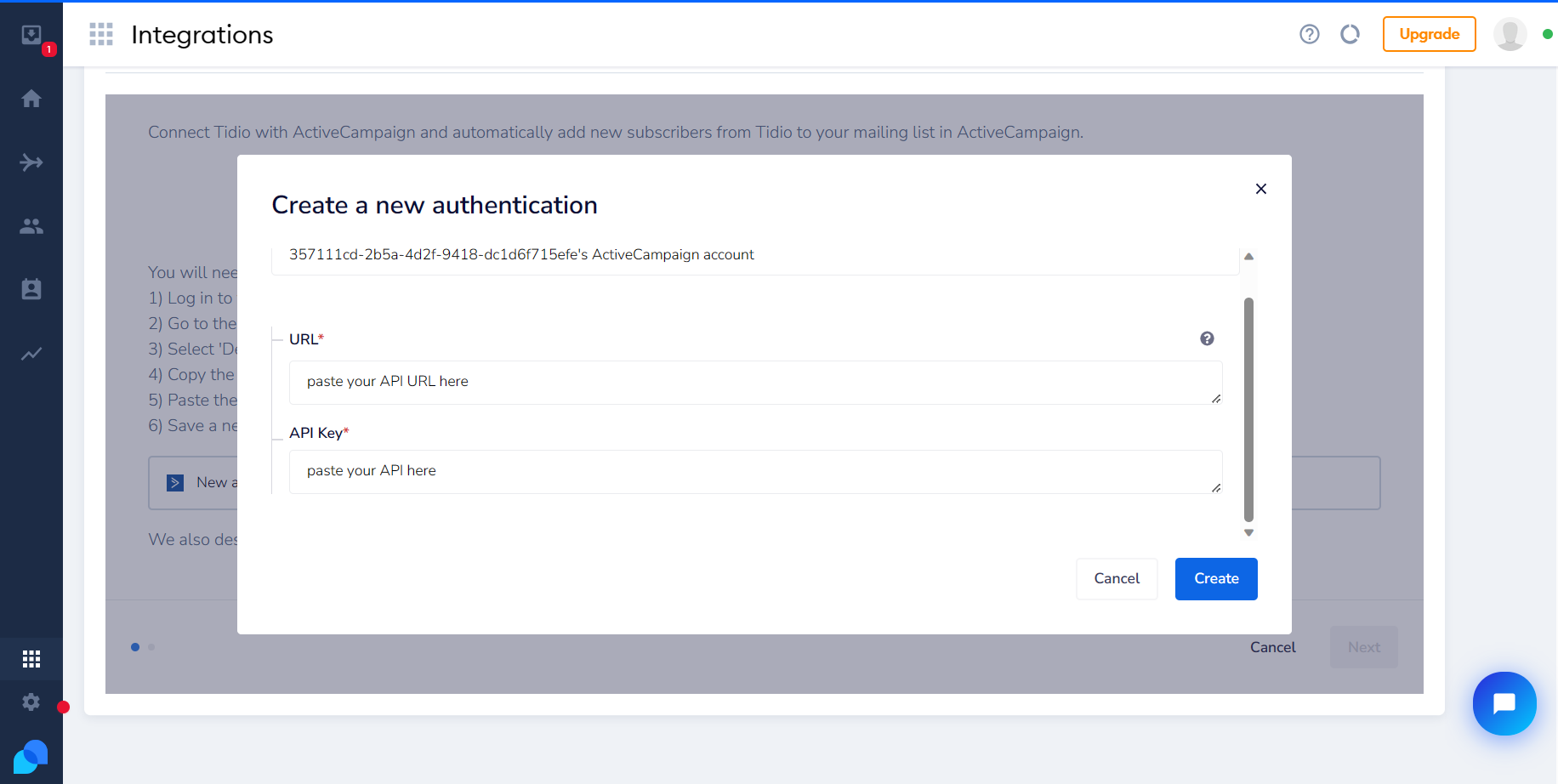Click the Integrations page title
The width and height of the screenshot is (1558, 784).
[202, 35]
